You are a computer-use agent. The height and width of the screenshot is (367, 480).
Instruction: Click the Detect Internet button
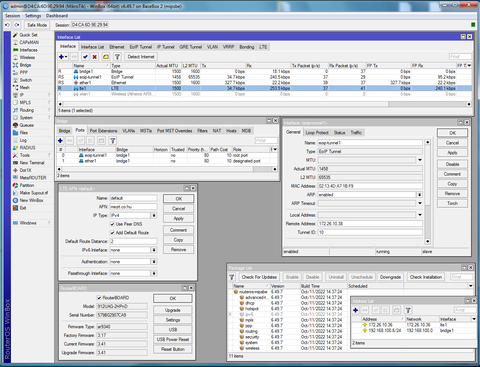pyautogui.click(x=141, y=57)
